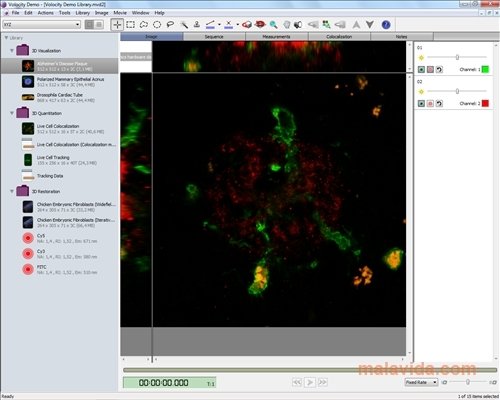Select the freehand polygon region tool
This screenshot has height=400, width=500.
pyautogui.click(x=144, y=25)
